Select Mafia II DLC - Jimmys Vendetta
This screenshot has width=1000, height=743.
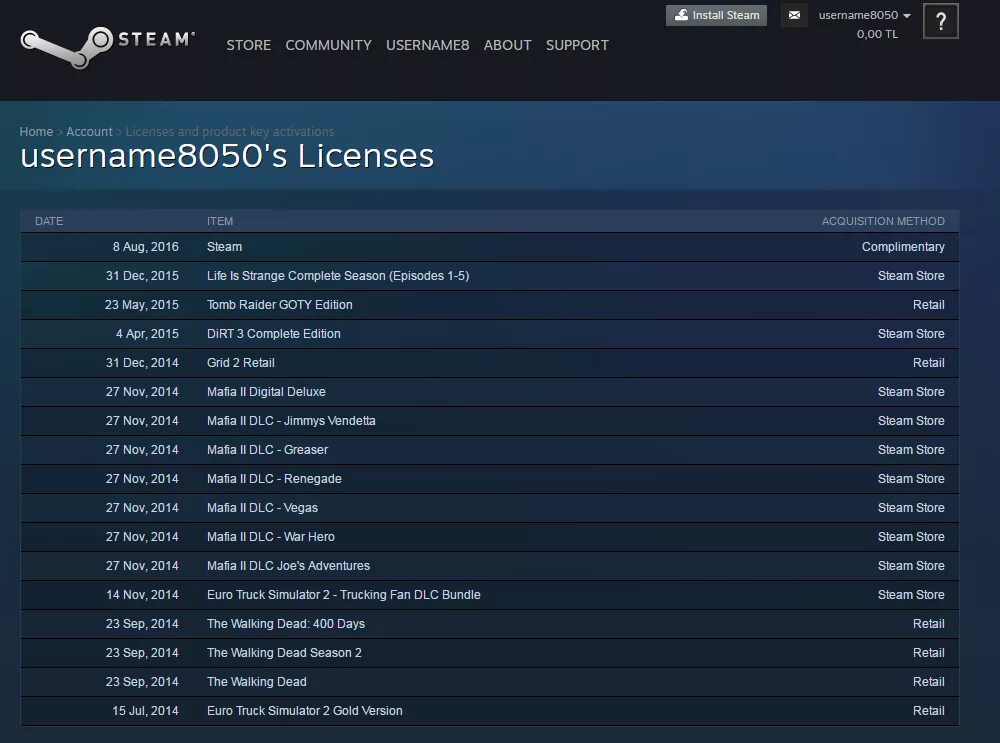[x=291, y=421]
